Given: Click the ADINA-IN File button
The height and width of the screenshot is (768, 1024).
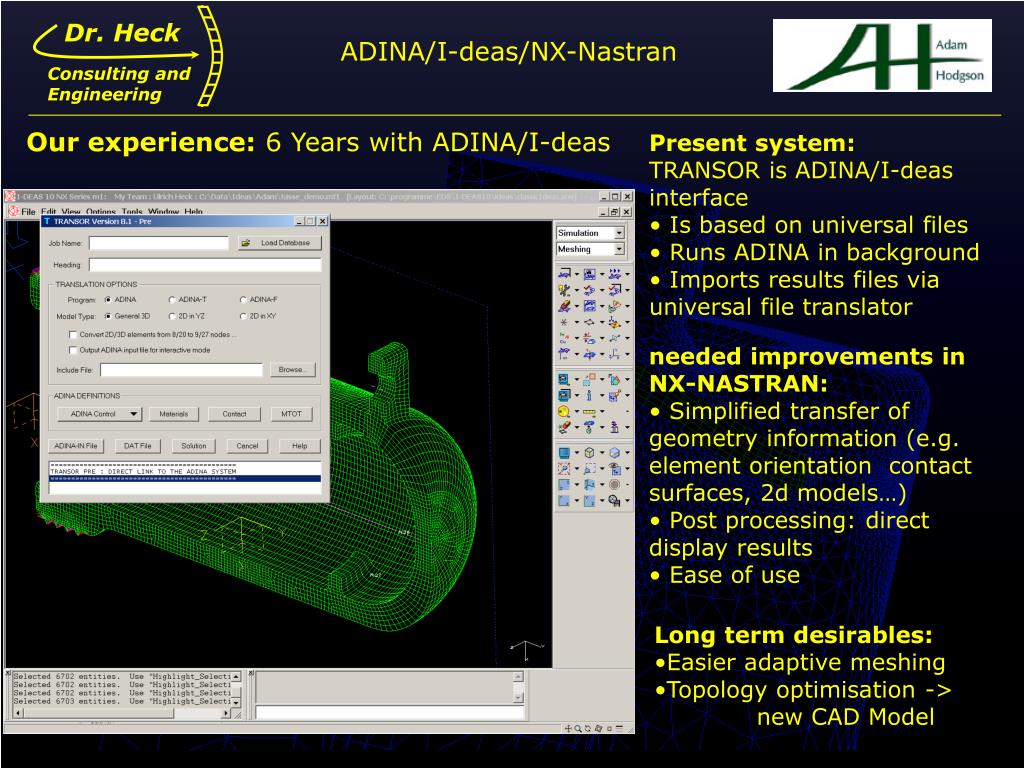Looking at the screenshot, I should click(x=76, y=446).
